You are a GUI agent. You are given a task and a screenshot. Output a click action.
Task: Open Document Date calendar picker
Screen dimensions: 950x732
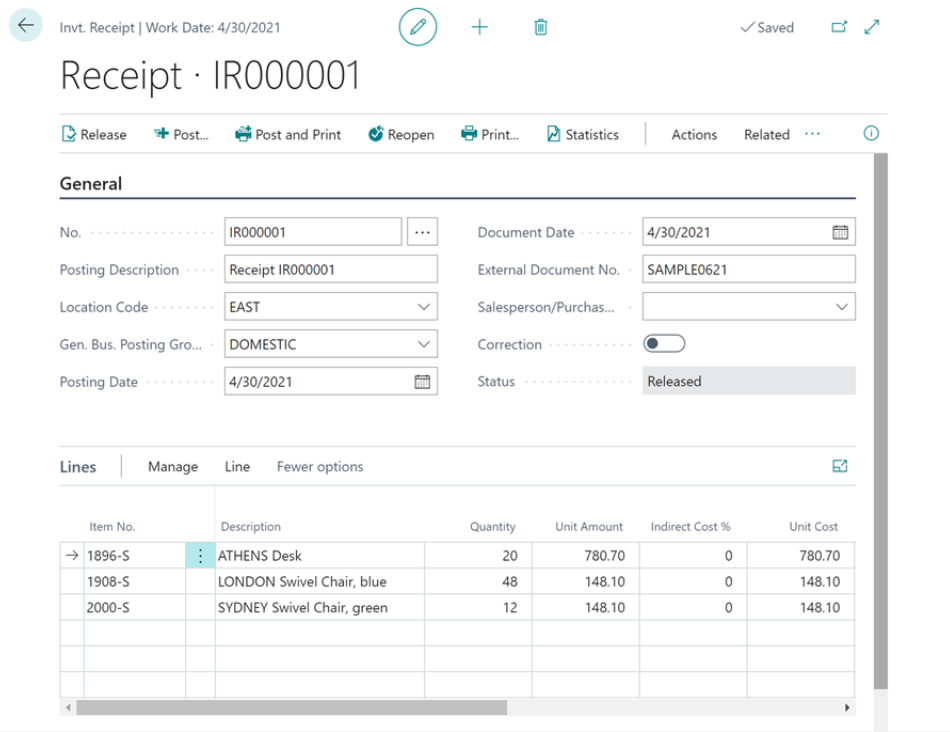coord(840,232)
